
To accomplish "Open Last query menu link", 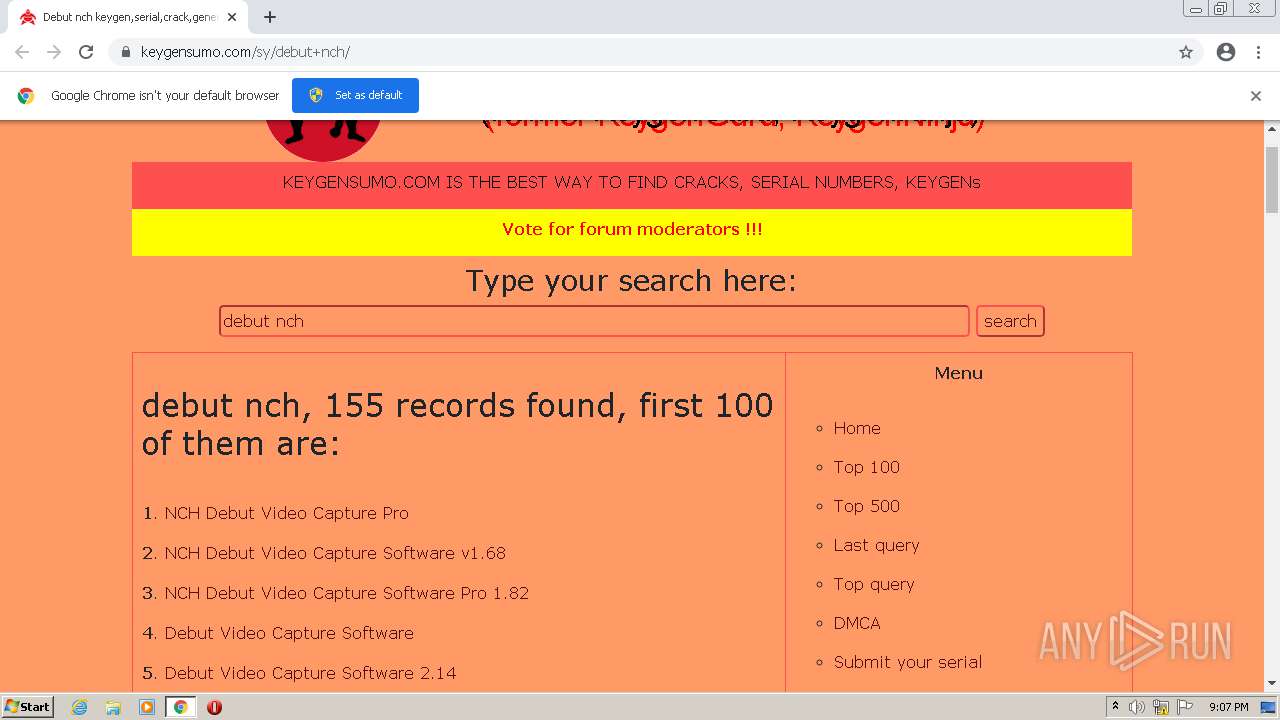I will point(877,545).
